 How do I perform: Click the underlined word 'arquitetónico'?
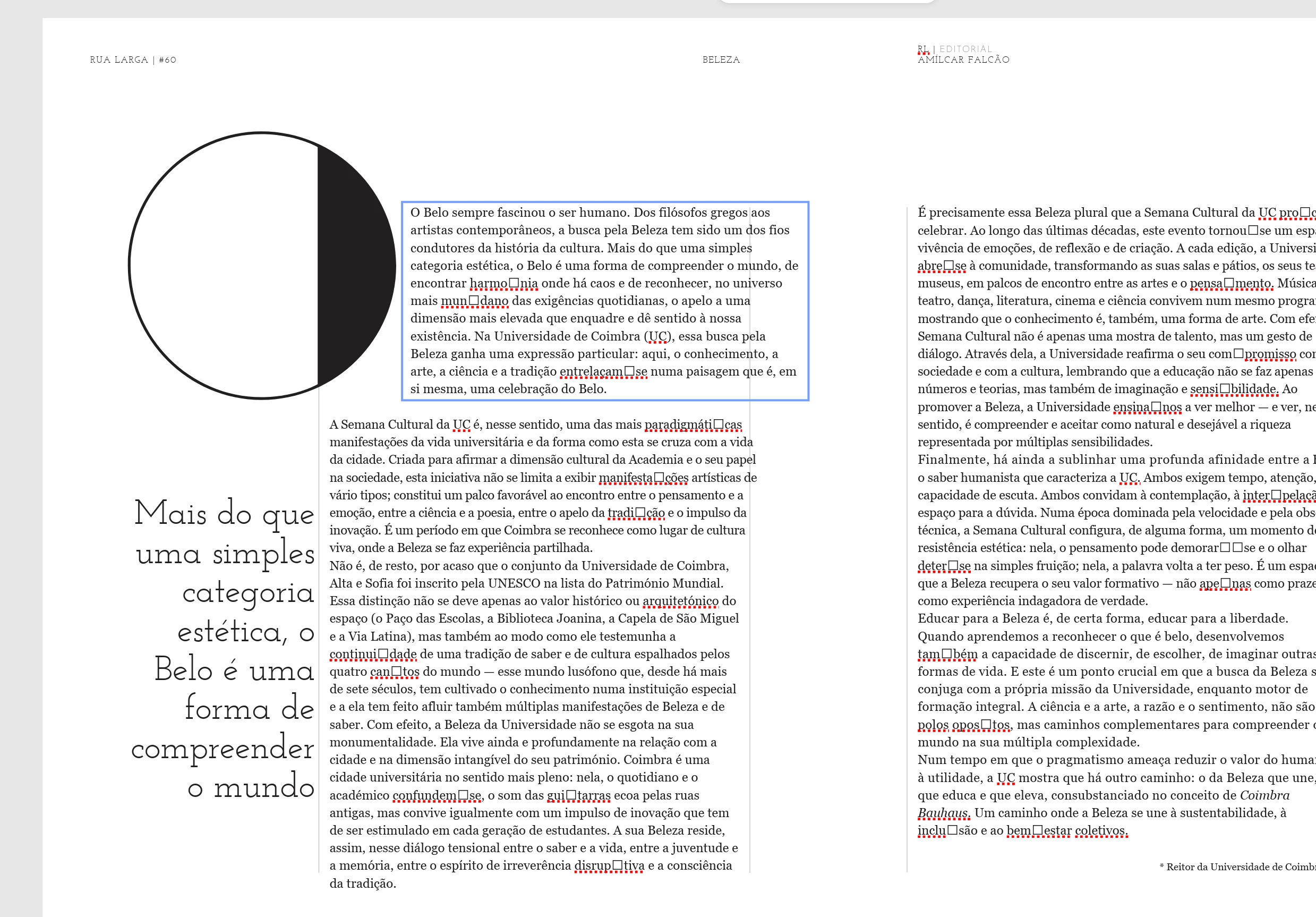pyautogui.click(x=680, y=601)
